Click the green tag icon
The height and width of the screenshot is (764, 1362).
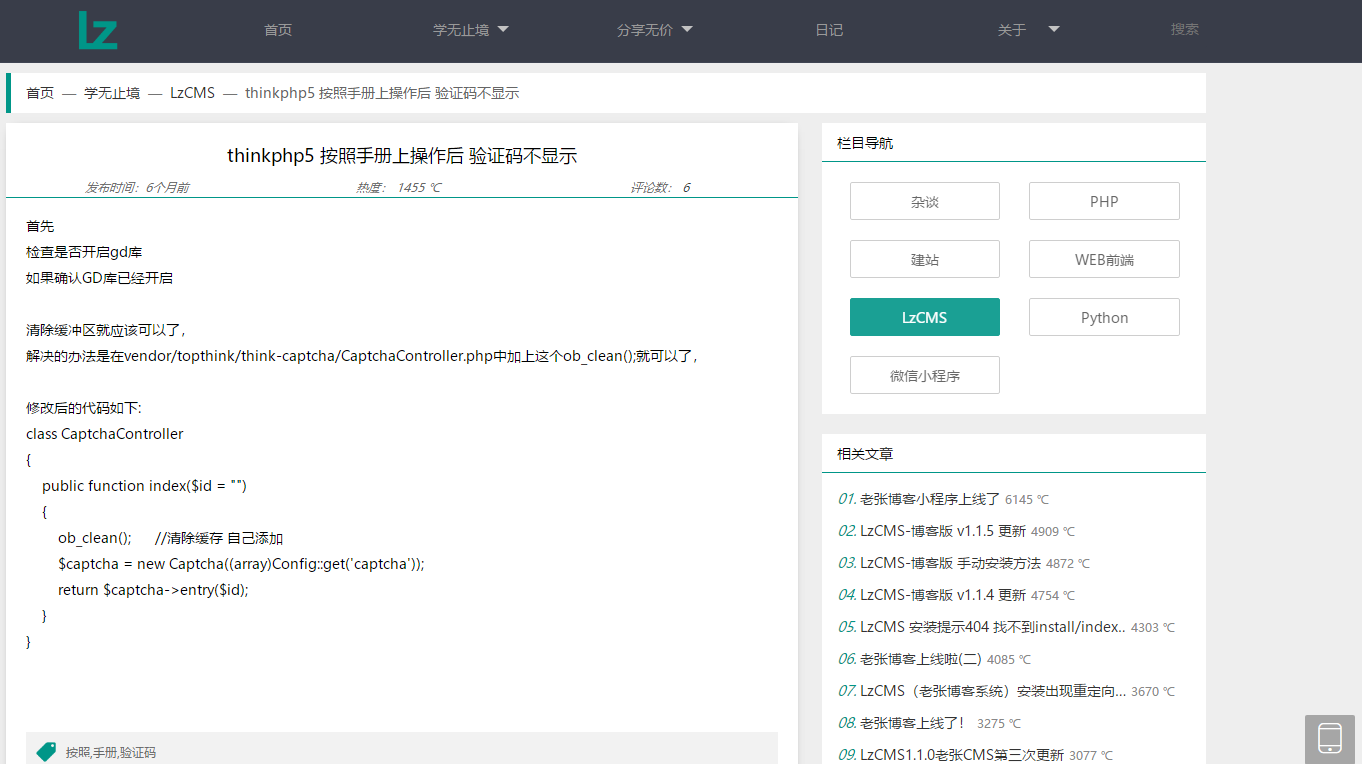pyautogui.click(x=46, y=751)
